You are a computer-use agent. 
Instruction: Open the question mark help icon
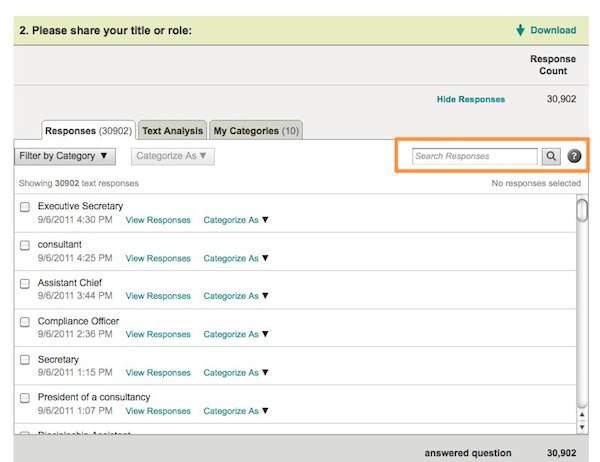click(x=574, y=156)
